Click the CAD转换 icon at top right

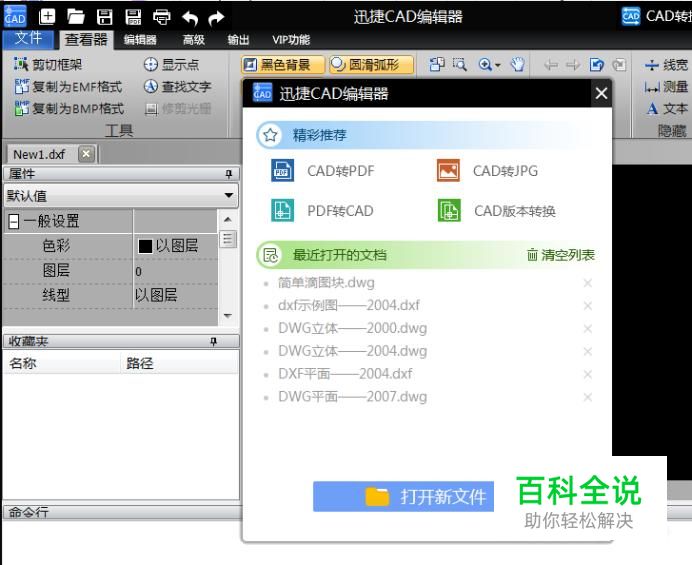pos(630,17)
